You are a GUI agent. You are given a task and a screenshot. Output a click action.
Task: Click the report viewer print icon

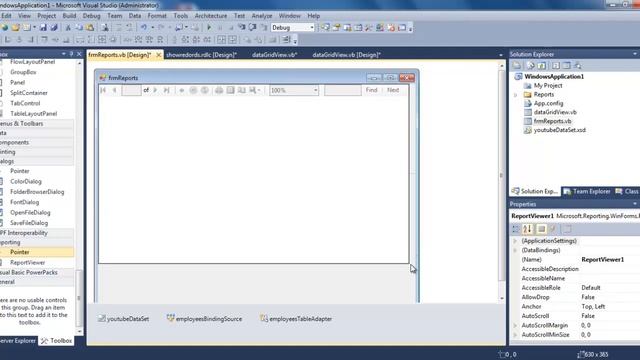pos(219,90)
